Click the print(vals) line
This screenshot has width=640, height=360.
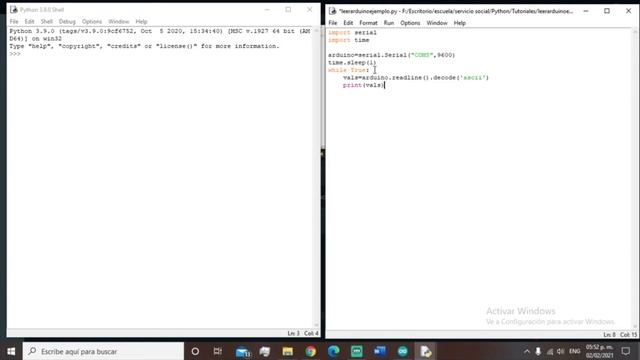[363, 85]
